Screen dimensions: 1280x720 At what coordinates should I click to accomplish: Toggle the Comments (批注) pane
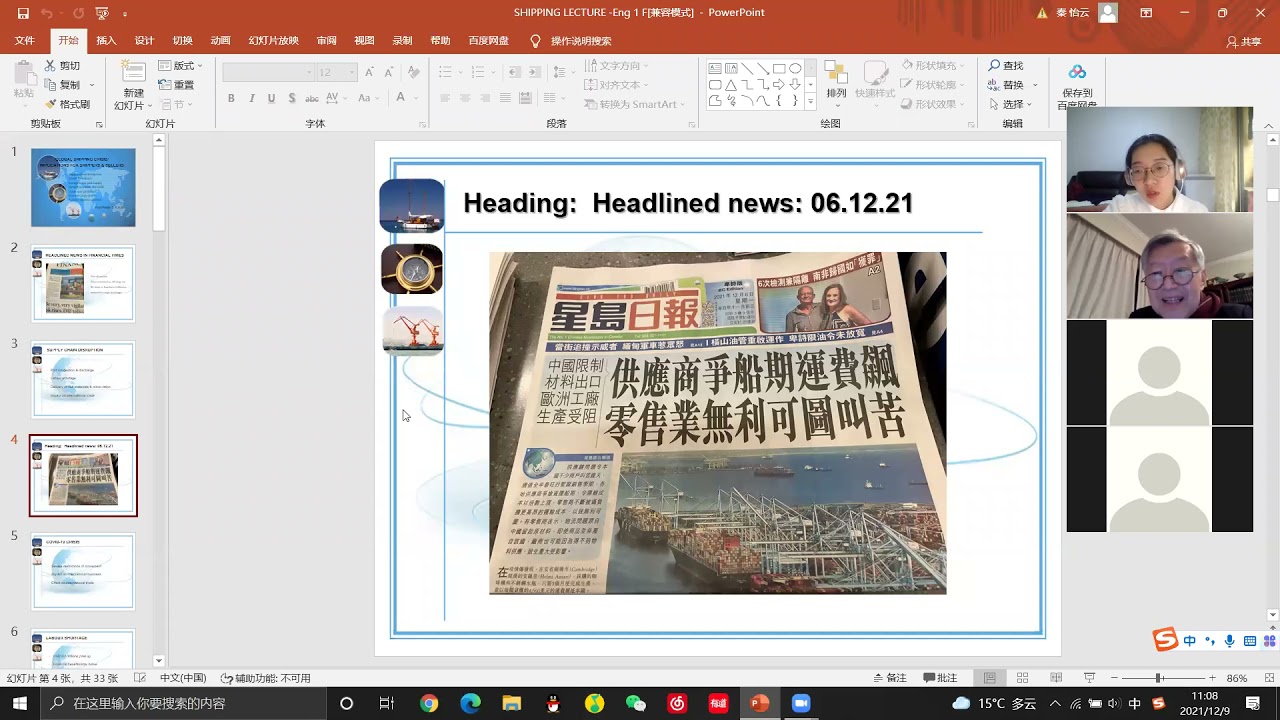pos(940,678)
